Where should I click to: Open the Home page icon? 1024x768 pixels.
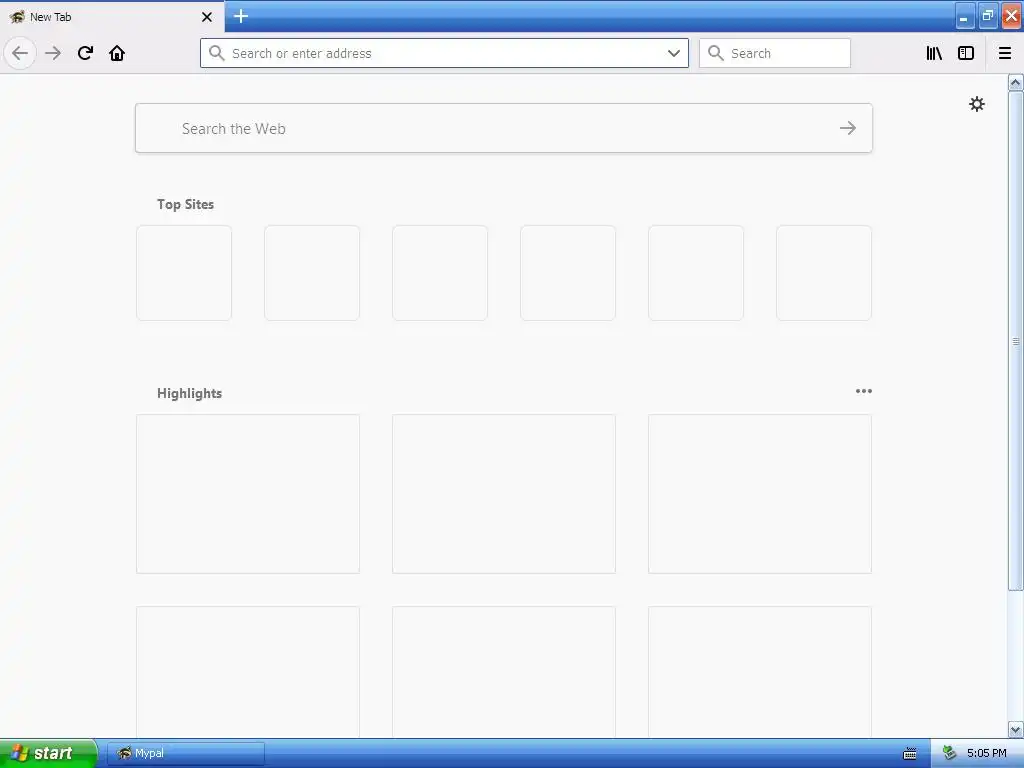point(117,53)
